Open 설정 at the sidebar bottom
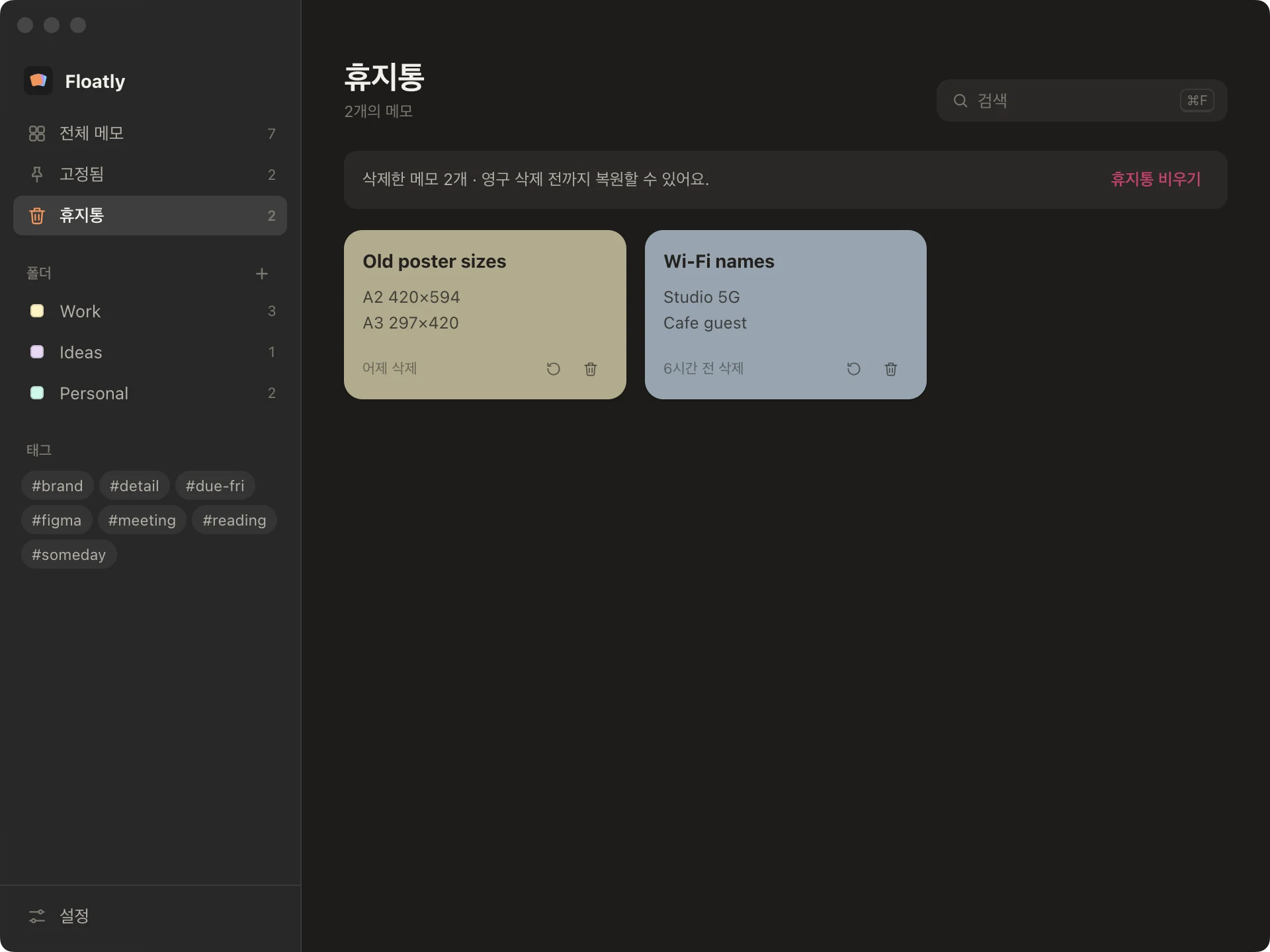1270x952 pixels. coord(150,916)
